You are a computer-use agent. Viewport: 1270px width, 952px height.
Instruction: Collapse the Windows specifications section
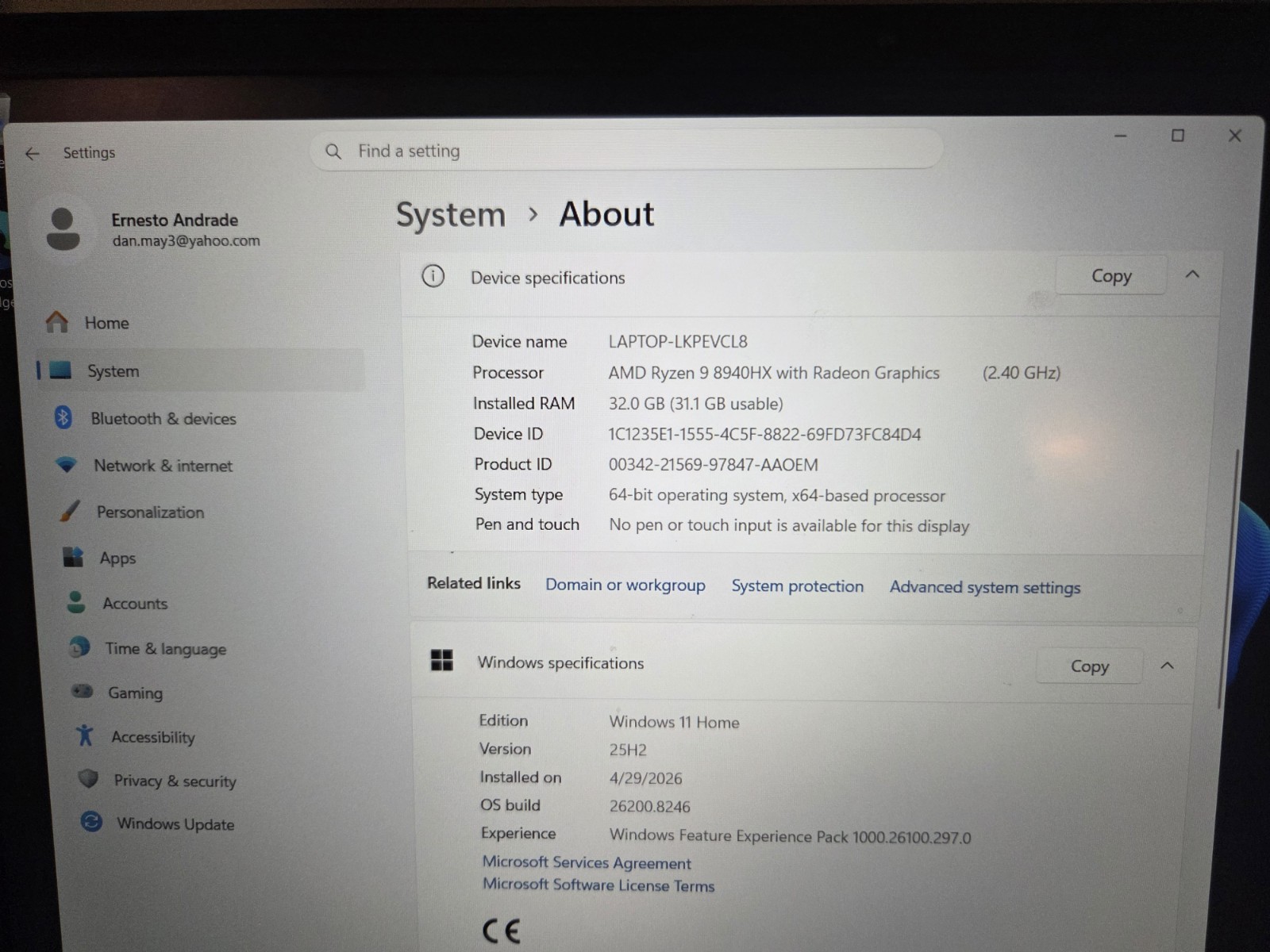(1167, 666)
